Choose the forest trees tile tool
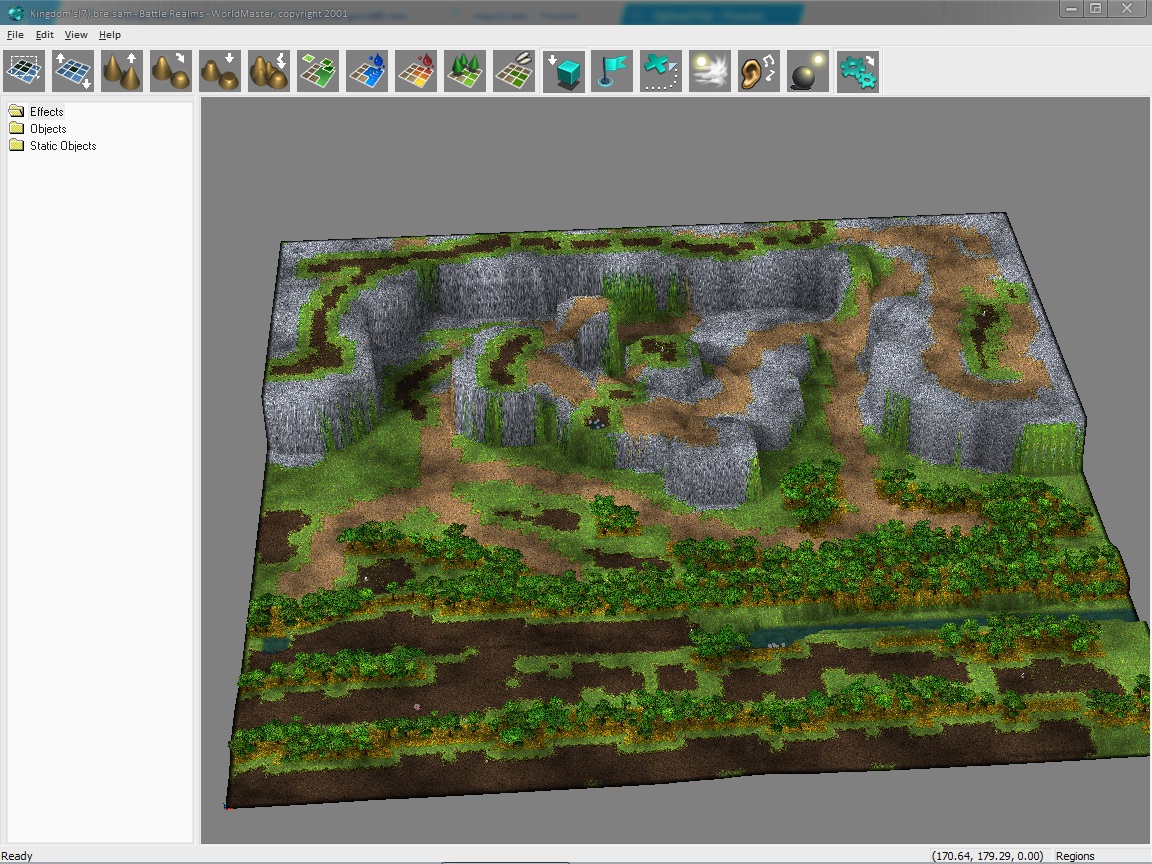Viewport: 1152px width, 864px height. tap(465, 71)
